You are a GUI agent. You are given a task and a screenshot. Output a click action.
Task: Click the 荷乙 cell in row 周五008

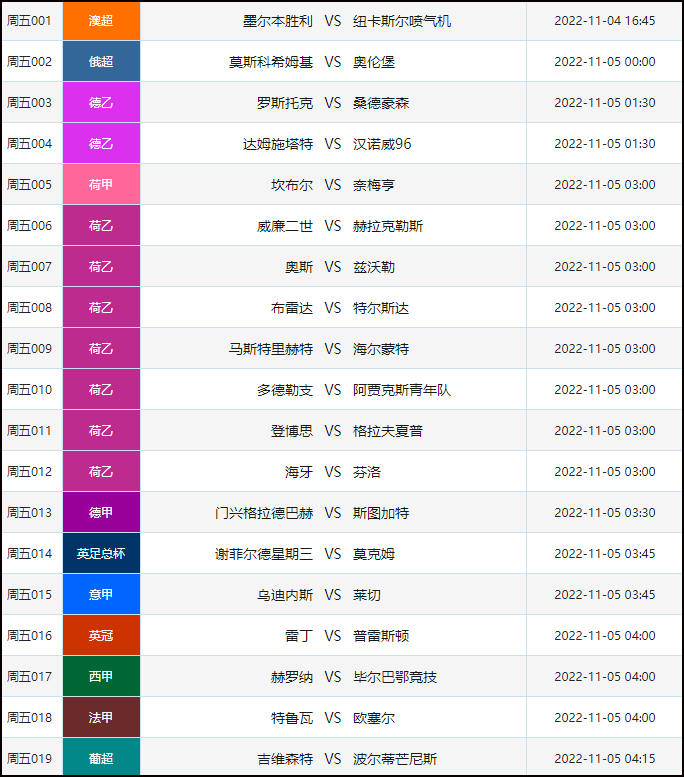tap(101, 308)
